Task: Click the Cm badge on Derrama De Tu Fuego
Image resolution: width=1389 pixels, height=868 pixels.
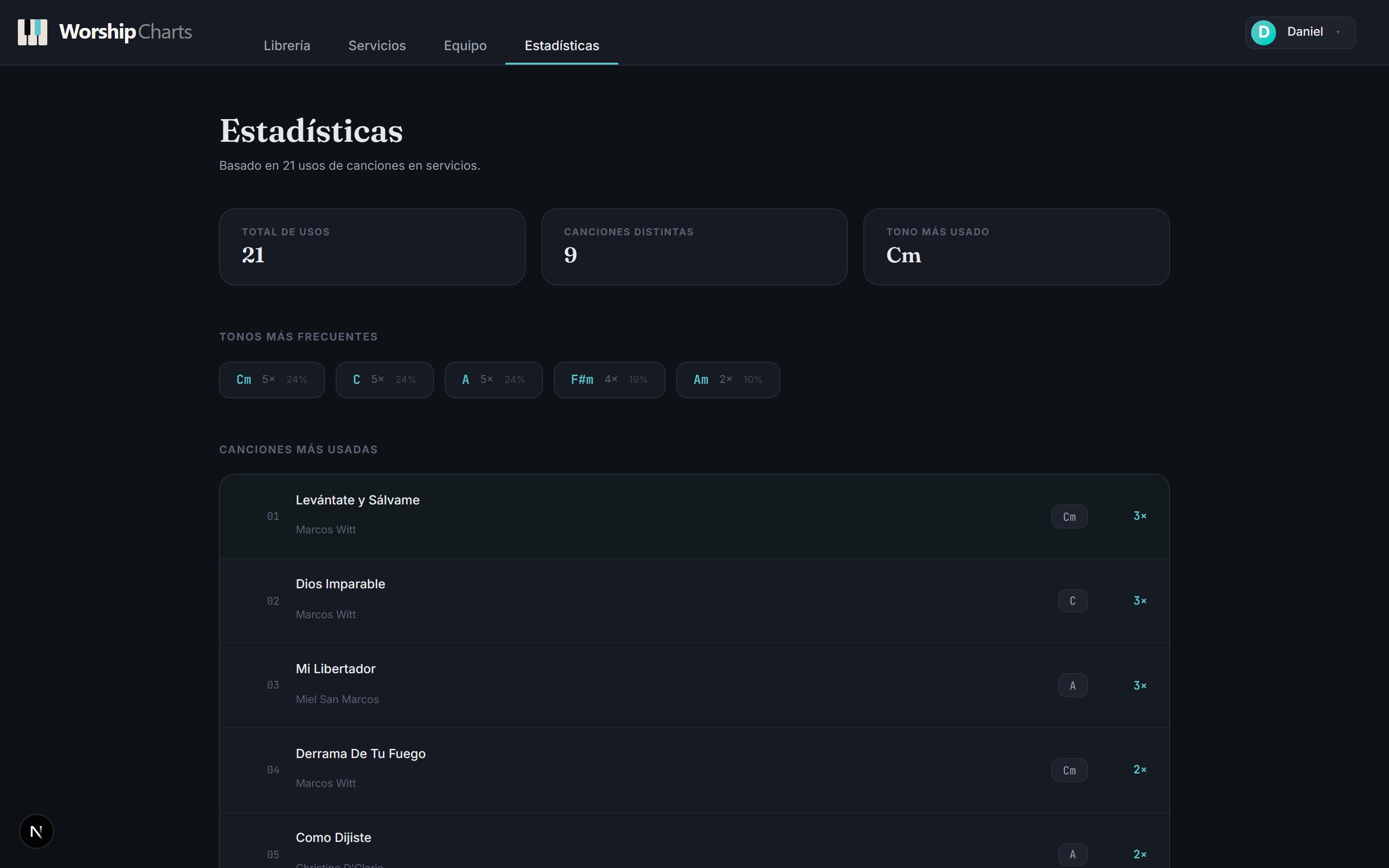Action: [1069, 771]
